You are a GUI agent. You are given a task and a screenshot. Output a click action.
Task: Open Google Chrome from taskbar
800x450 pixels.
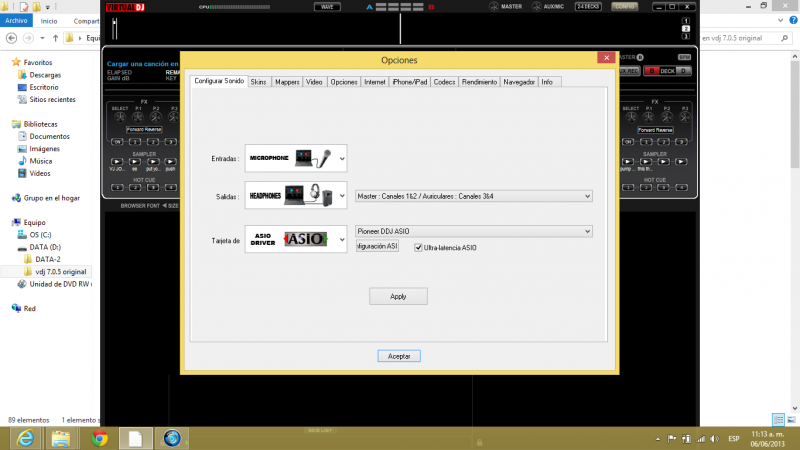pos(99,438)
